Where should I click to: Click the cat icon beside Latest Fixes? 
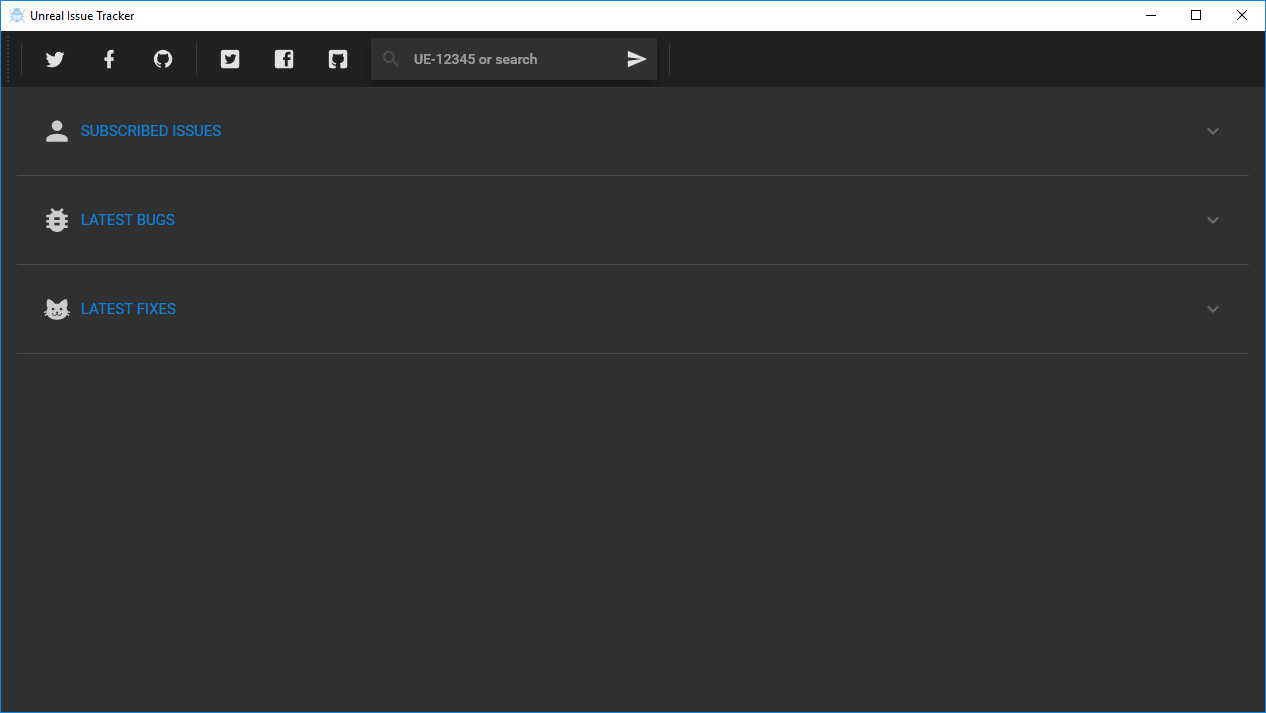coord(57,309)
